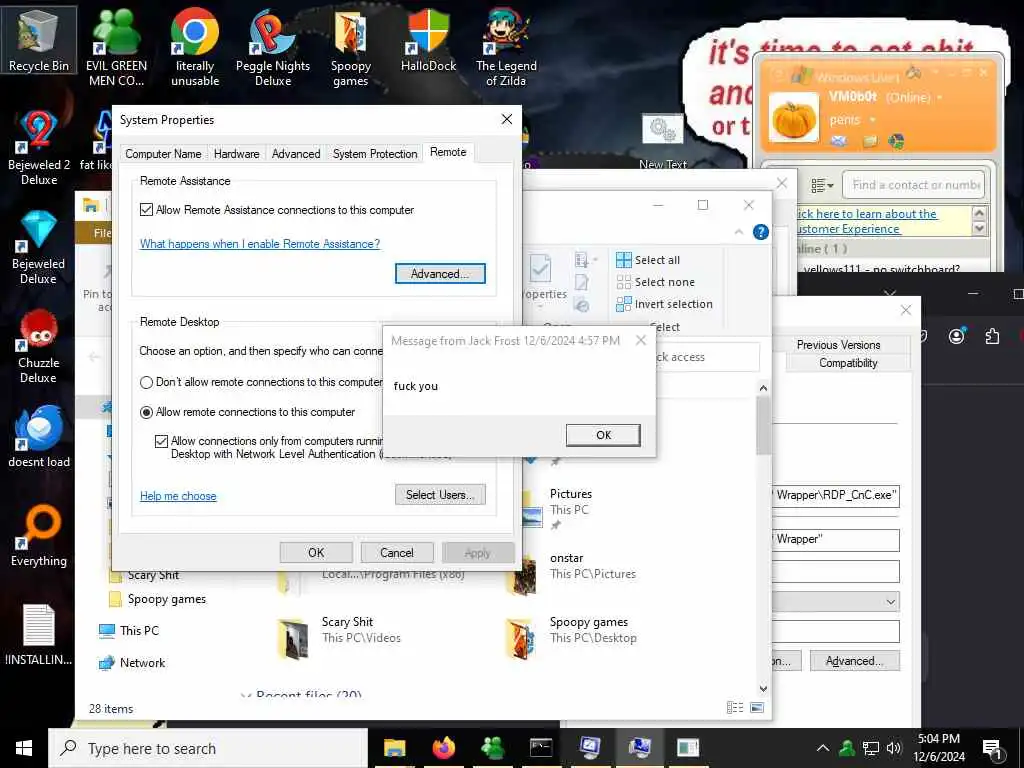1024x768 pixels.
Task: Select Don't allow remote connections radio
Action: coord(146,382)
